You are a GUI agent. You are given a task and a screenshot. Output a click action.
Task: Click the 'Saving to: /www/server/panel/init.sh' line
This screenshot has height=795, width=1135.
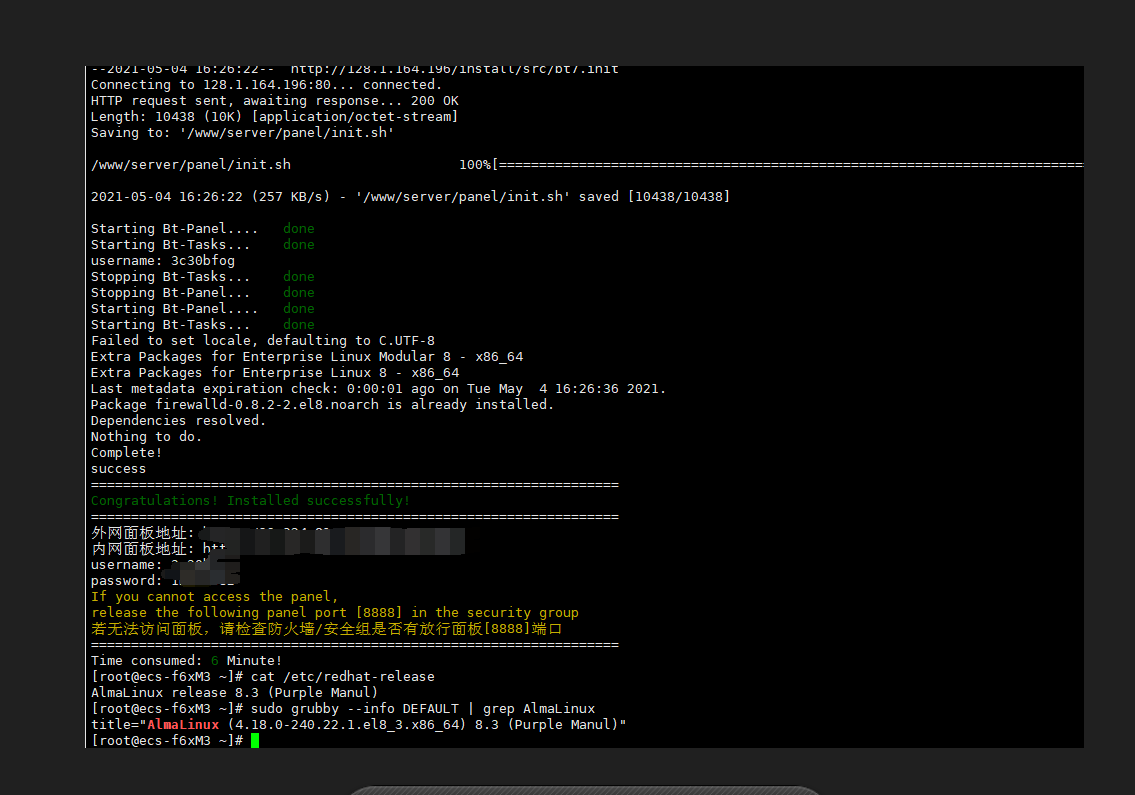coord(242,132)
